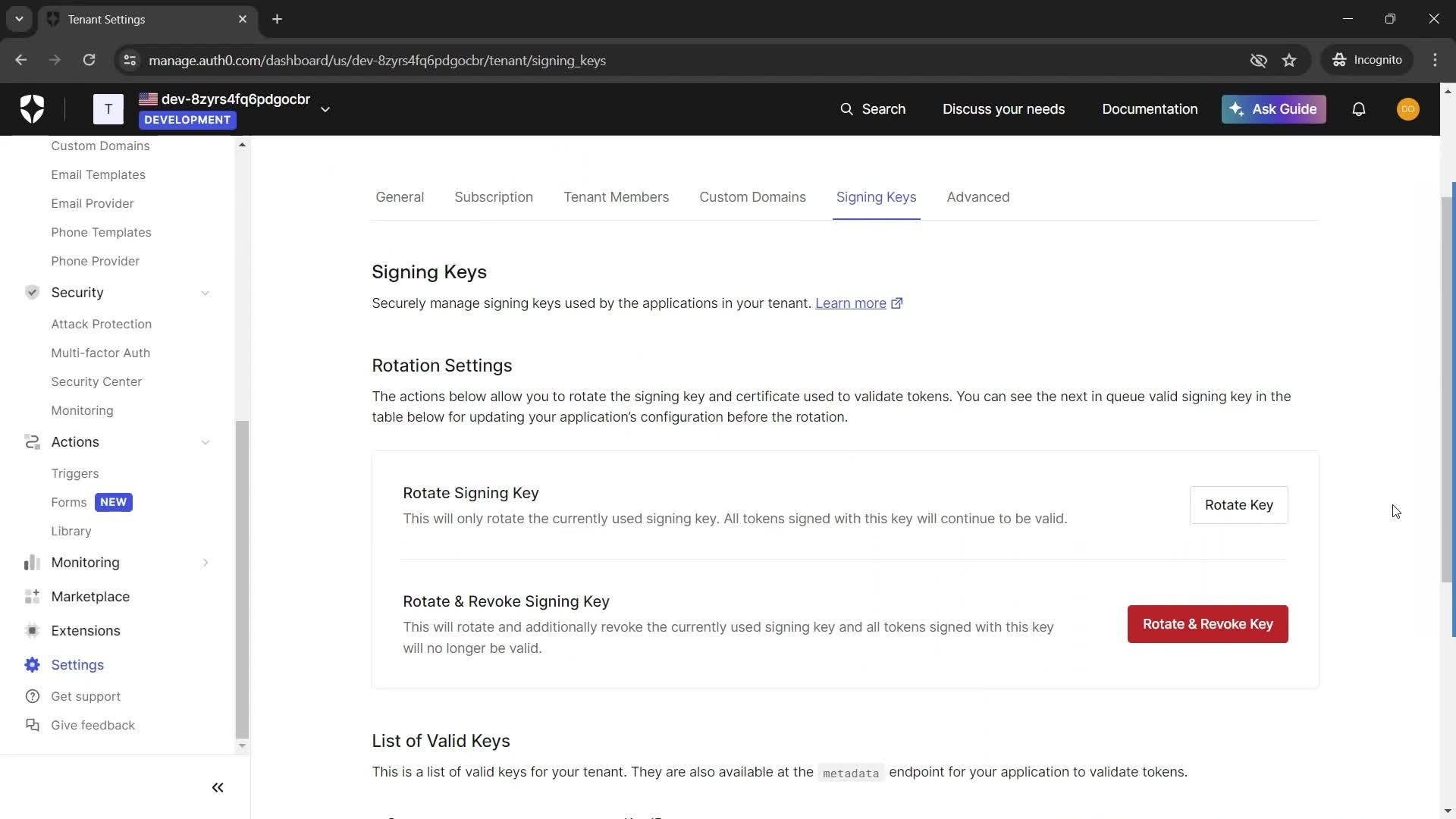Switch to the Advanced tab
Image resolution: width=1456 pixels, height=819 pixels.
click(977, 197)
